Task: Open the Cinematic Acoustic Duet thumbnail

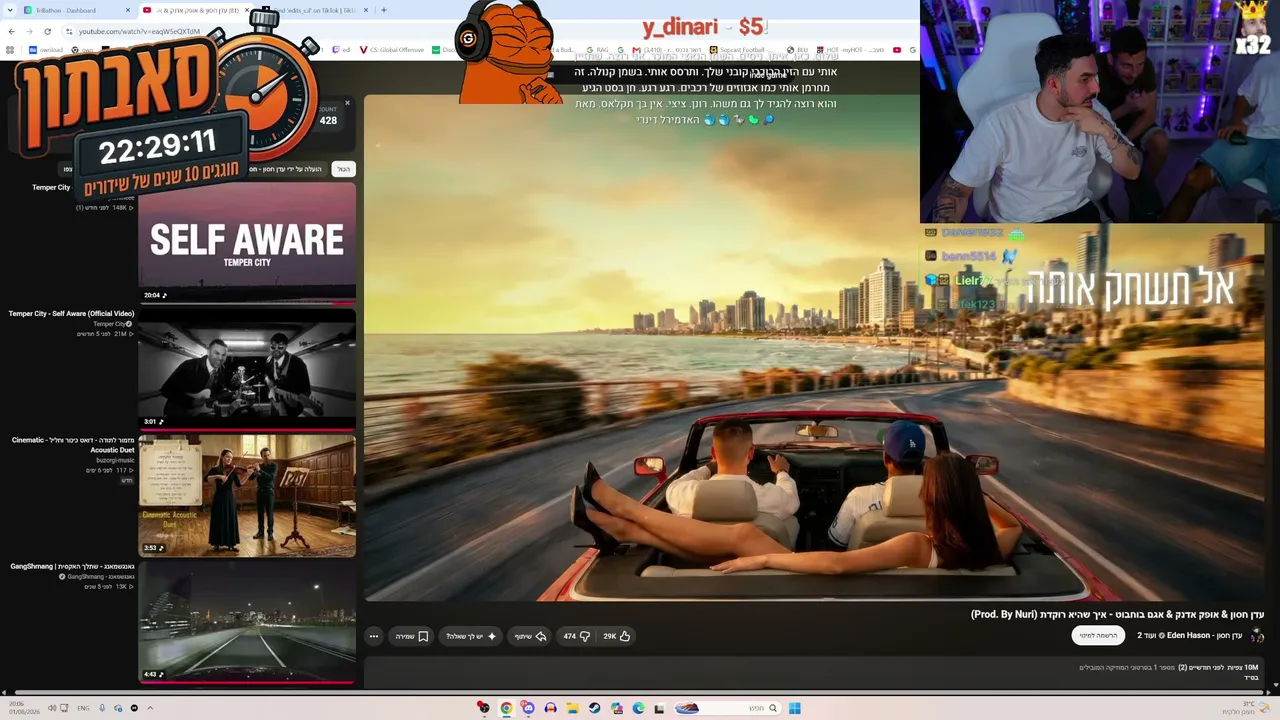Action: pos(247,494)
